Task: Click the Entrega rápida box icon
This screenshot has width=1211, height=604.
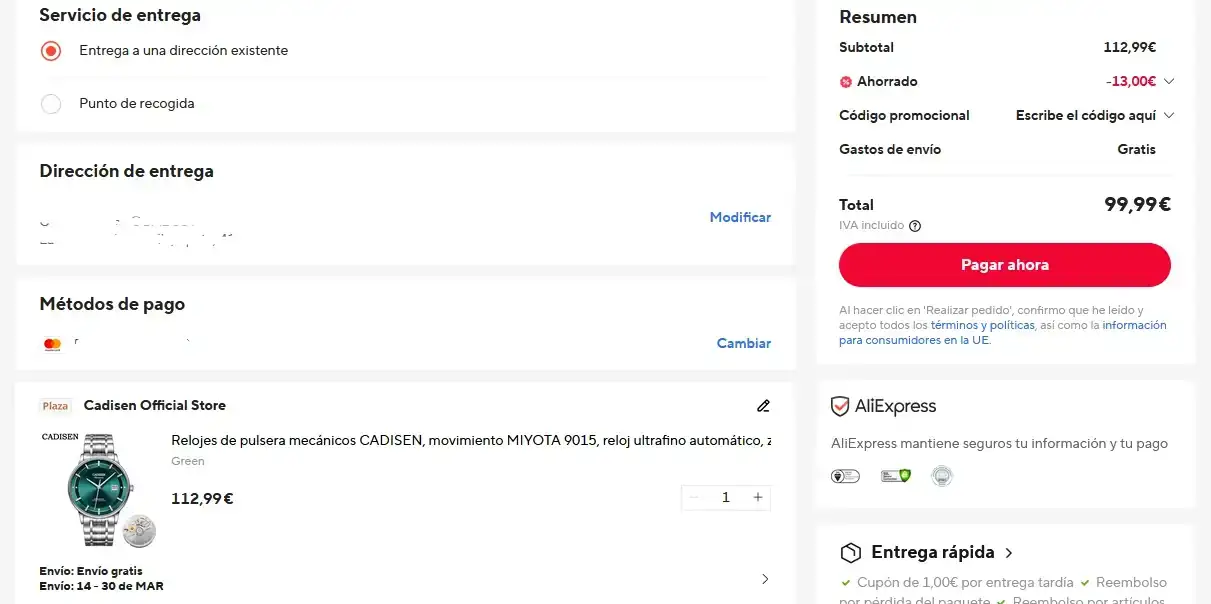Action: click(850, 553)
